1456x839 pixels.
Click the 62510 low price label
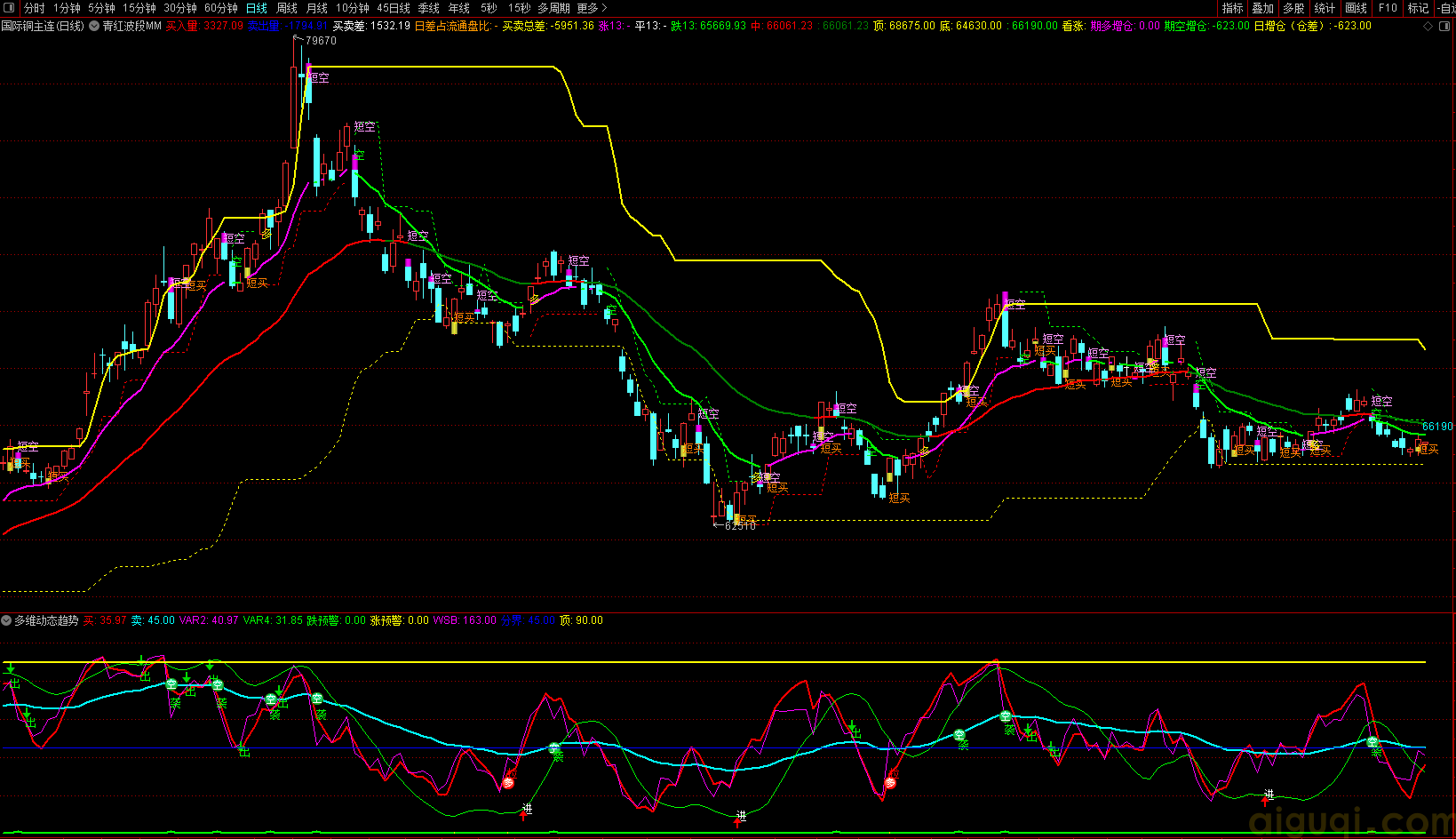click(x=741, y=526)
